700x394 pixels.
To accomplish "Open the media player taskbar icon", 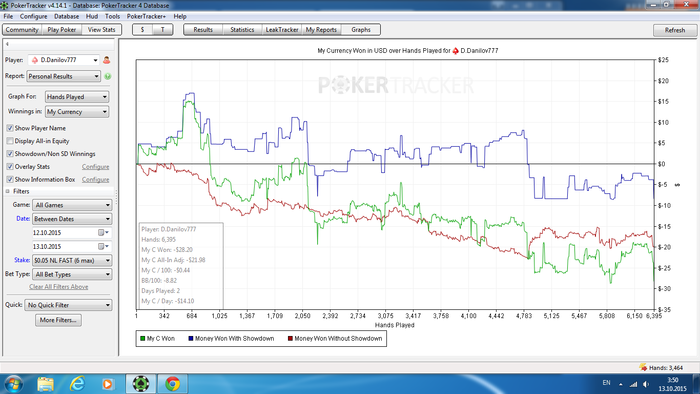I will (x=107, y=384).
